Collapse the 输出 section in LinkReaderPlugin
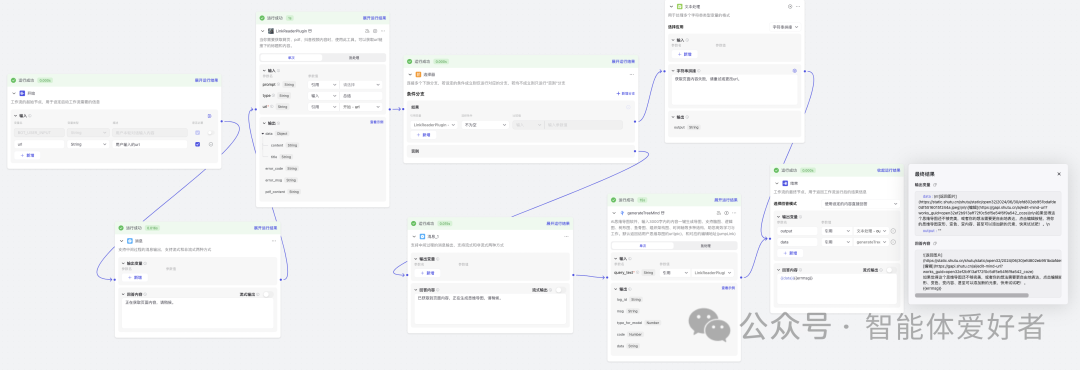Image resolution: width=1080 pixels, height=370 pixels. [x=264, y=123]
